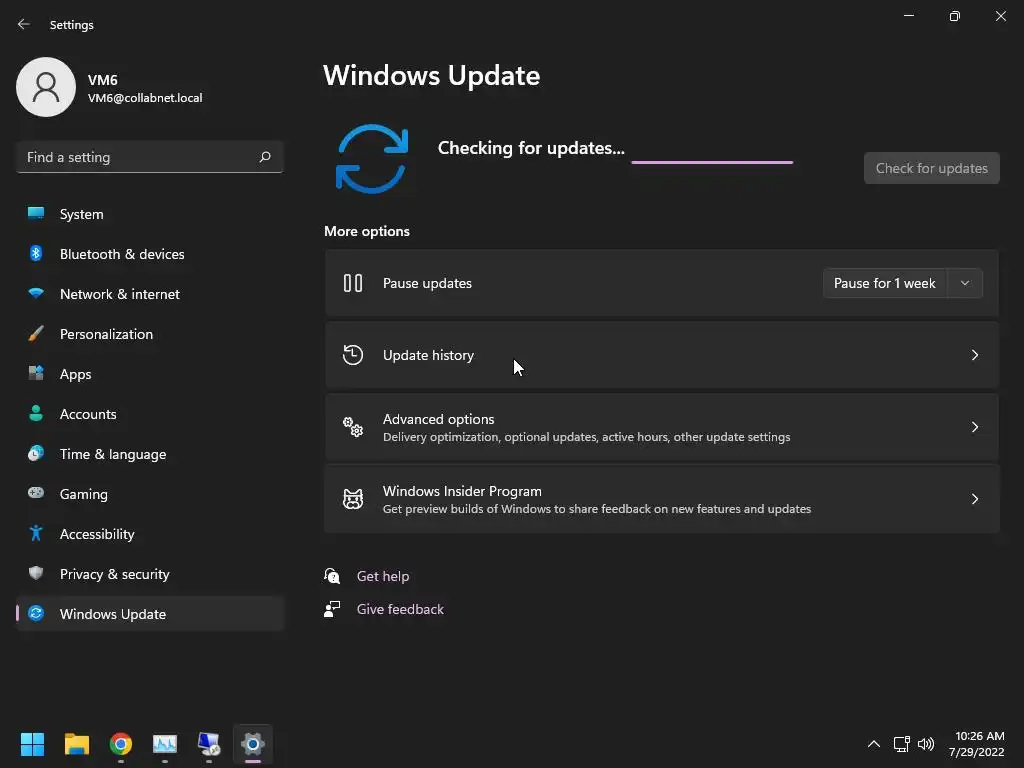1024x768 pixels.
Task: Click the VM6@collabnet.local account email
Action: click(145, 98)
